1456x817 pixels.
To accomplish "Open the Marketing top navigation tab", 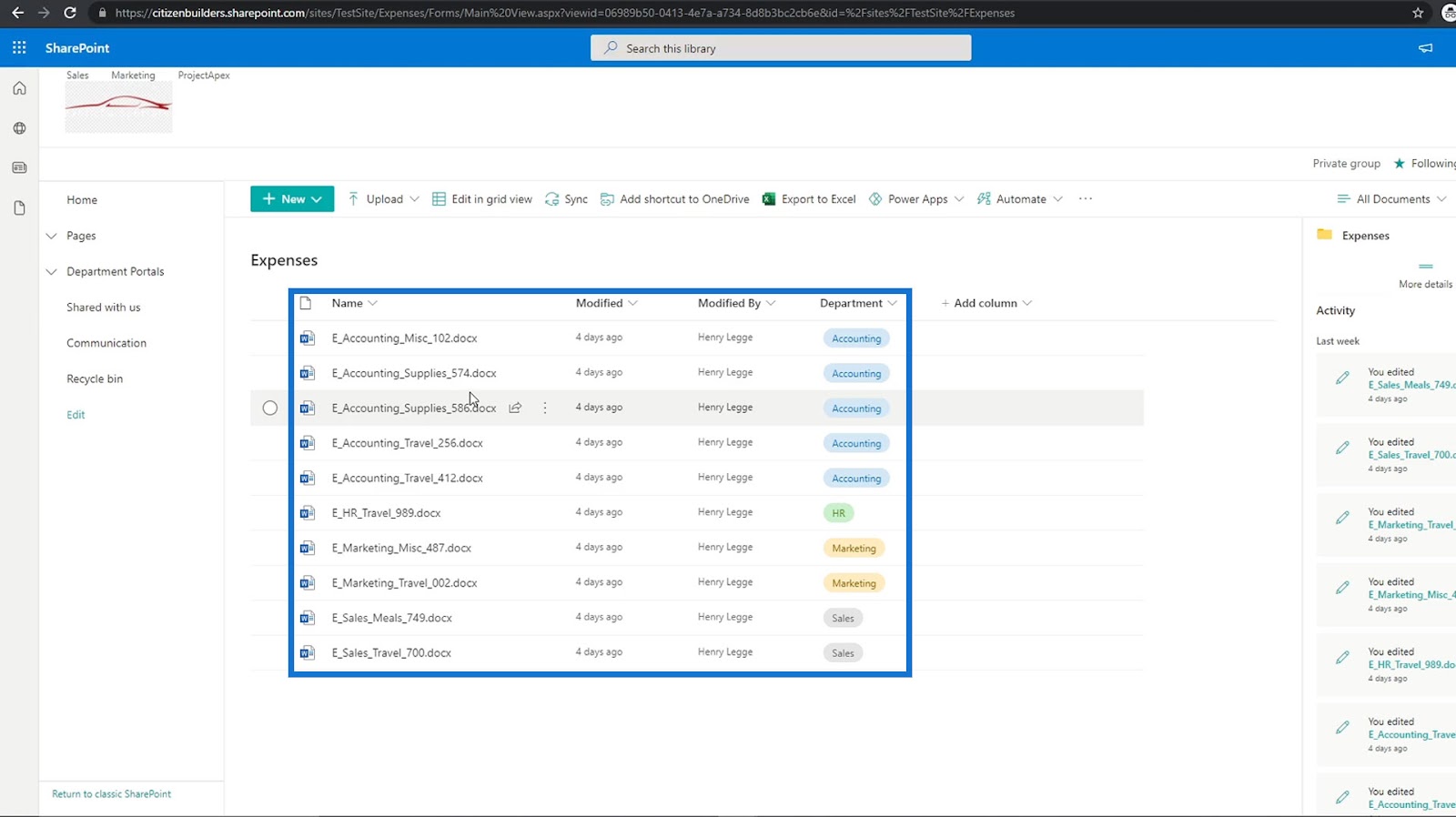I will 133,76.
